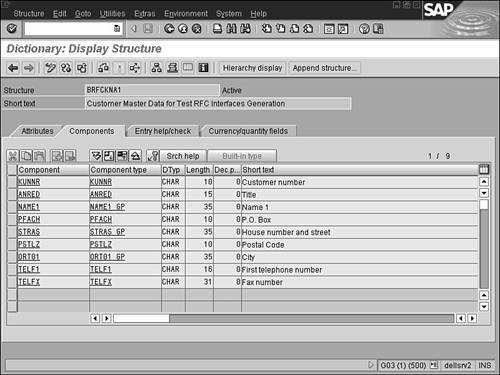Open the Help question mark icon
This screenshot has width=500, height=375.
364,29
